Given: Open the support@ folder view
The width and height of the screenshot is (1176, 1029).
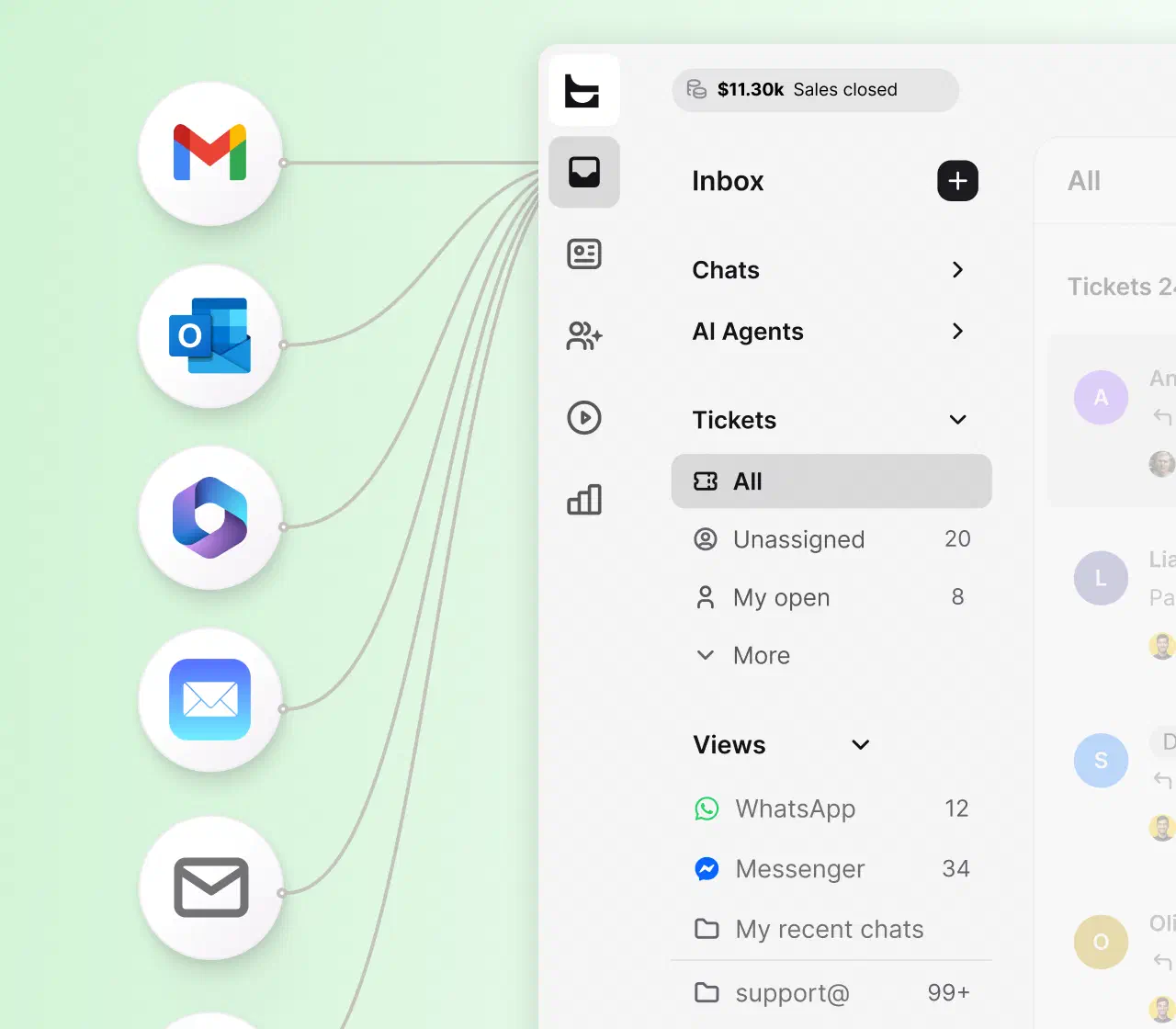Looking at the screenshot, I should click(831, 993).
